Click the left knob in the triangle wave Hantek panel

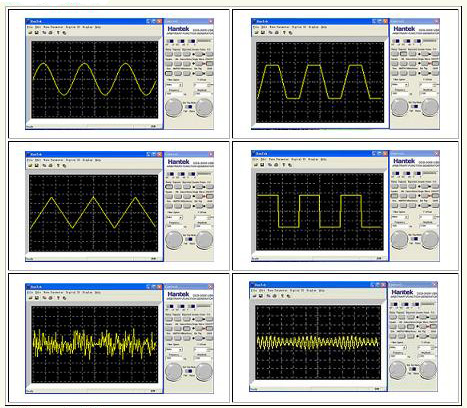click(x=174, y=240)
